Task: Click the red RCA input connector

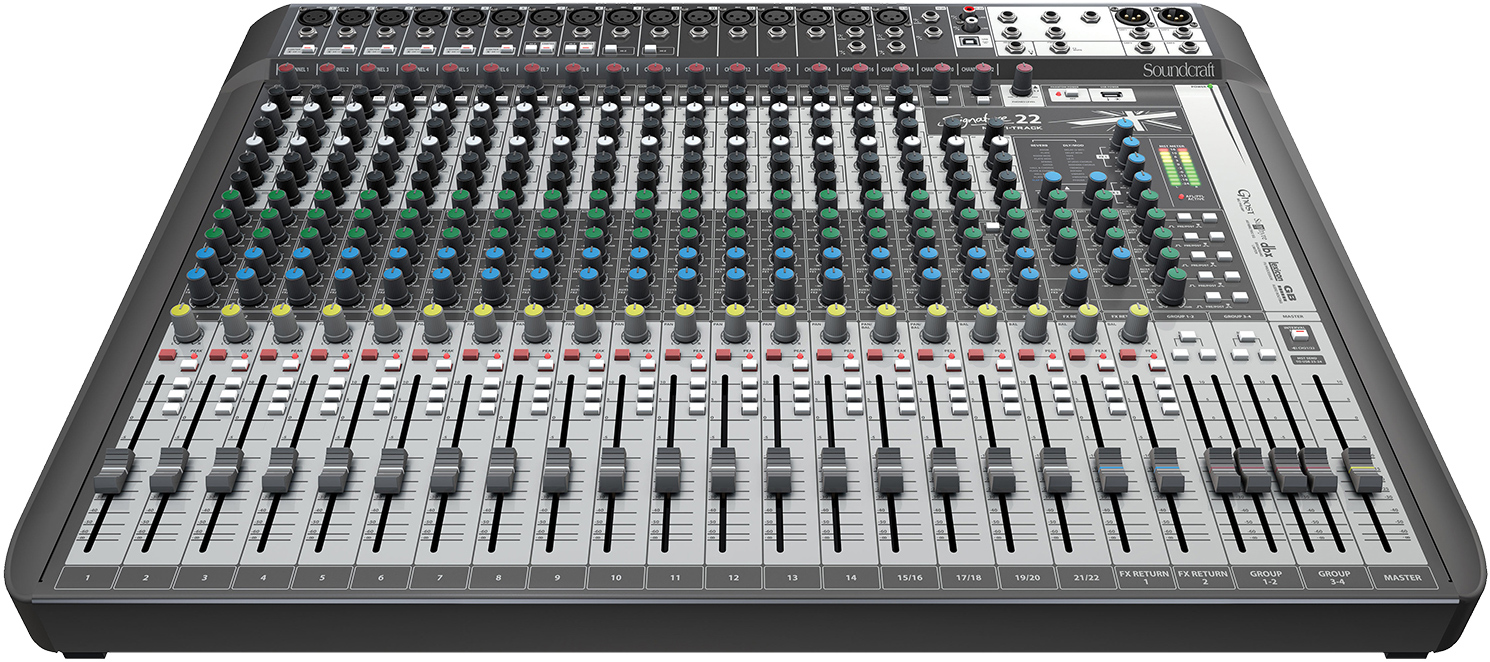Action: [x=969, y=8]
